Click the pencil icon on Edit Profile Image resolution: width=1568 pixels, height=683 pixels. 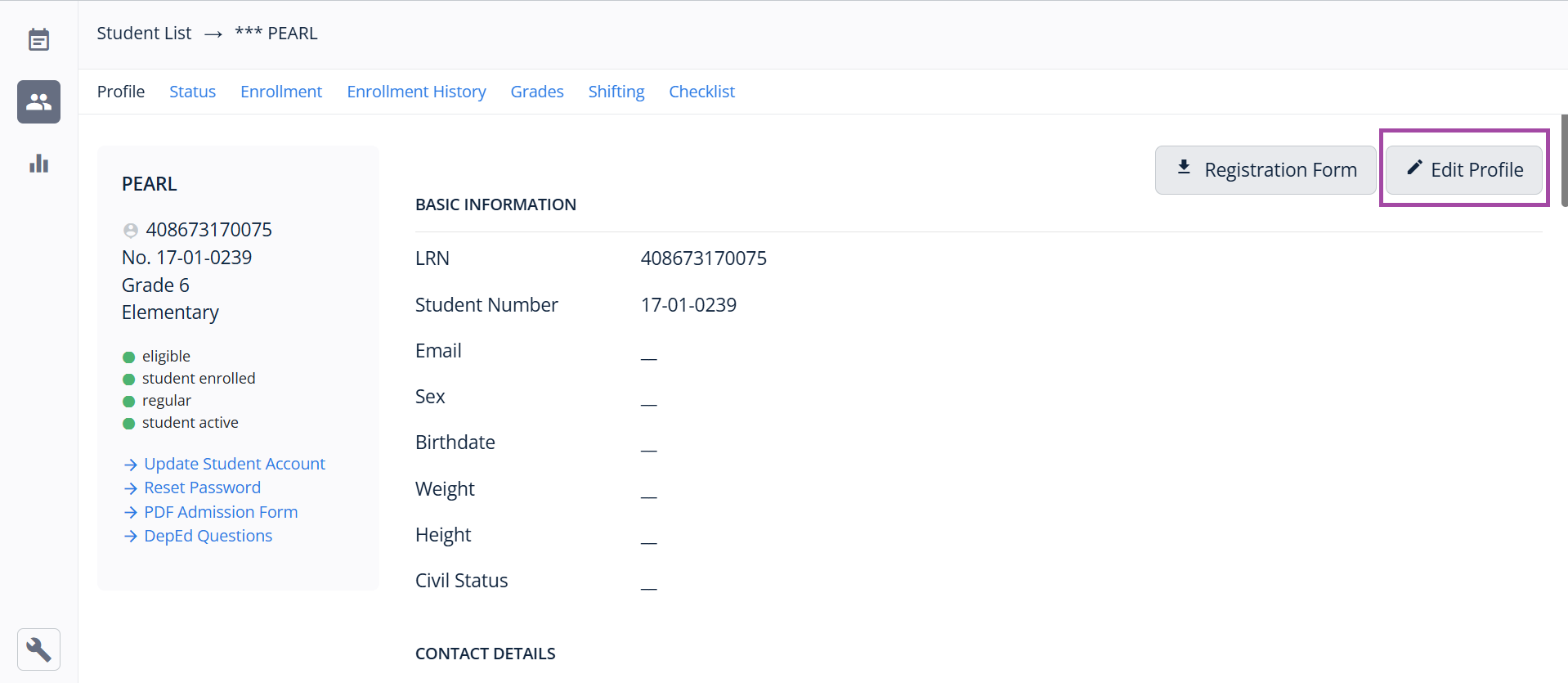point(1414,169)
